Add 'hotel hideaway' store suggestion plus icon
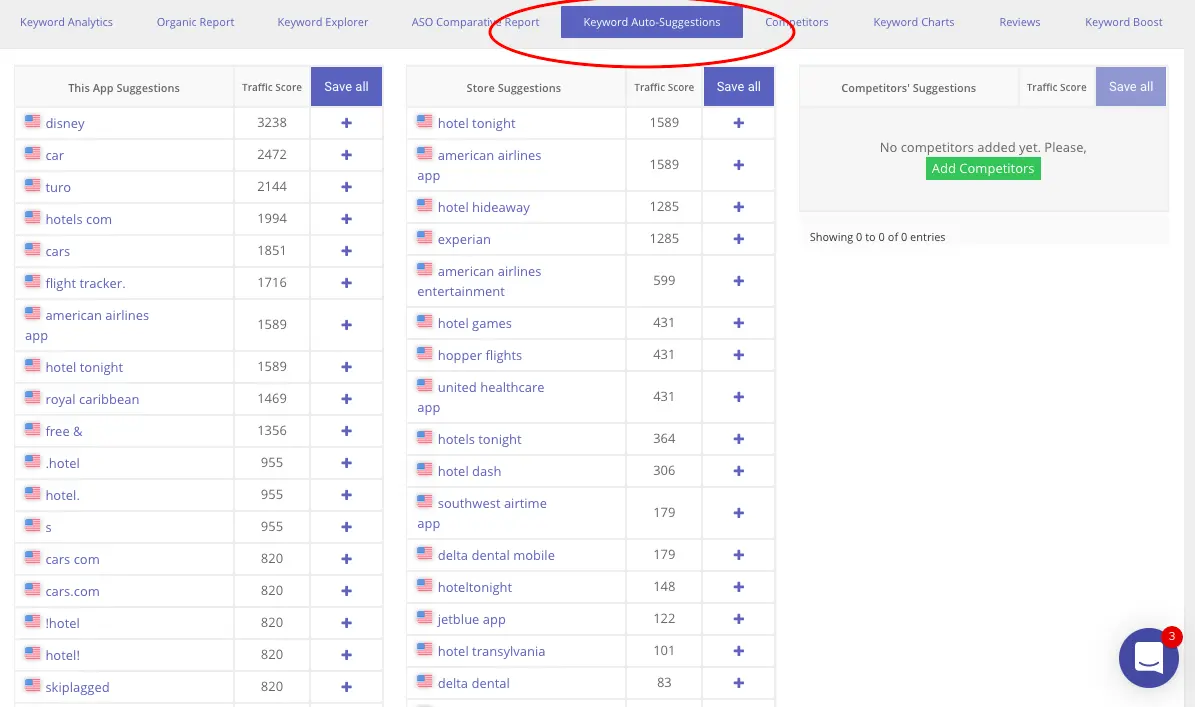The image size is (1195, 707). click(x=738, y=206)
